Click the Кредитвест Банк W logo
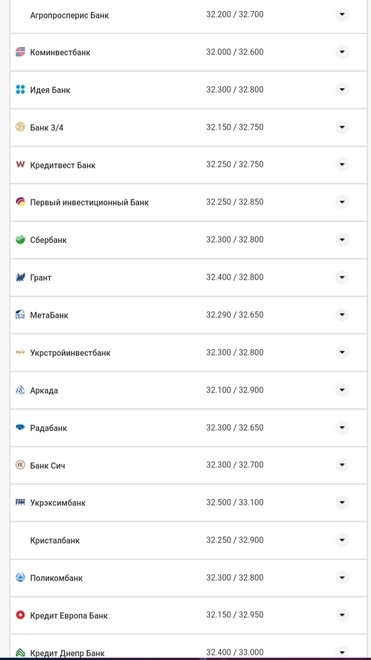This screenshot has width=371, height=660. click(x=20, y=165)
